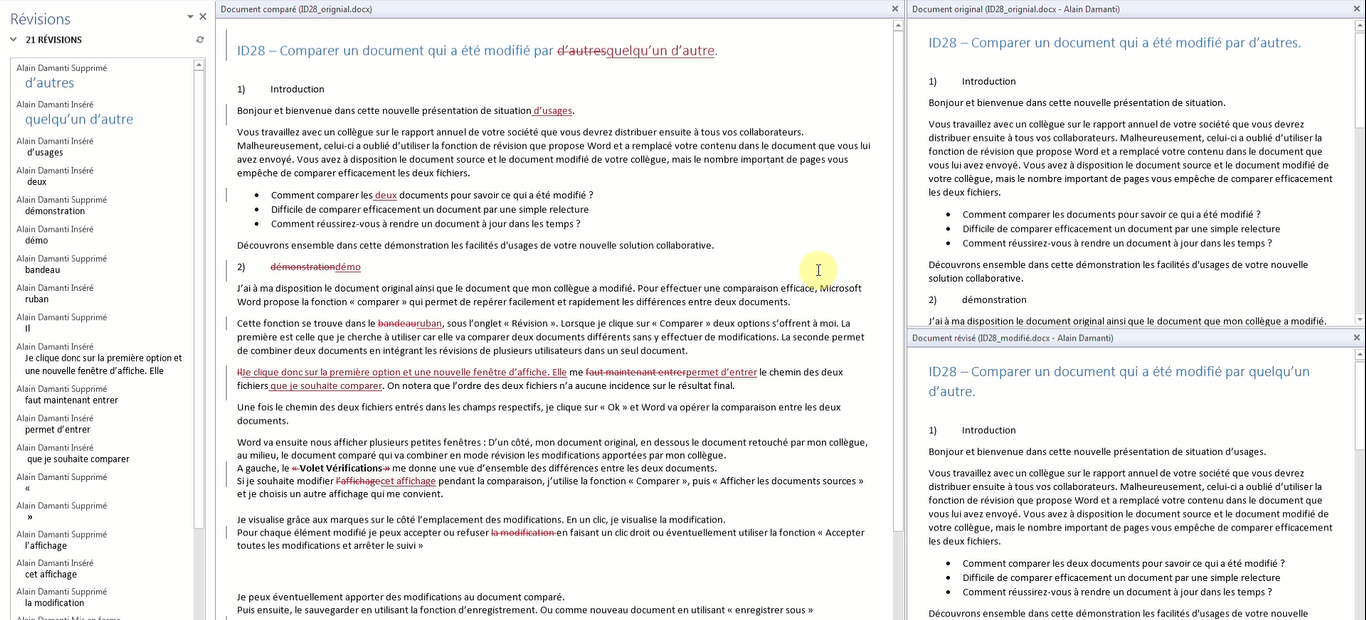Click the Document révisé scroll-up arrow

(1359, 353)
